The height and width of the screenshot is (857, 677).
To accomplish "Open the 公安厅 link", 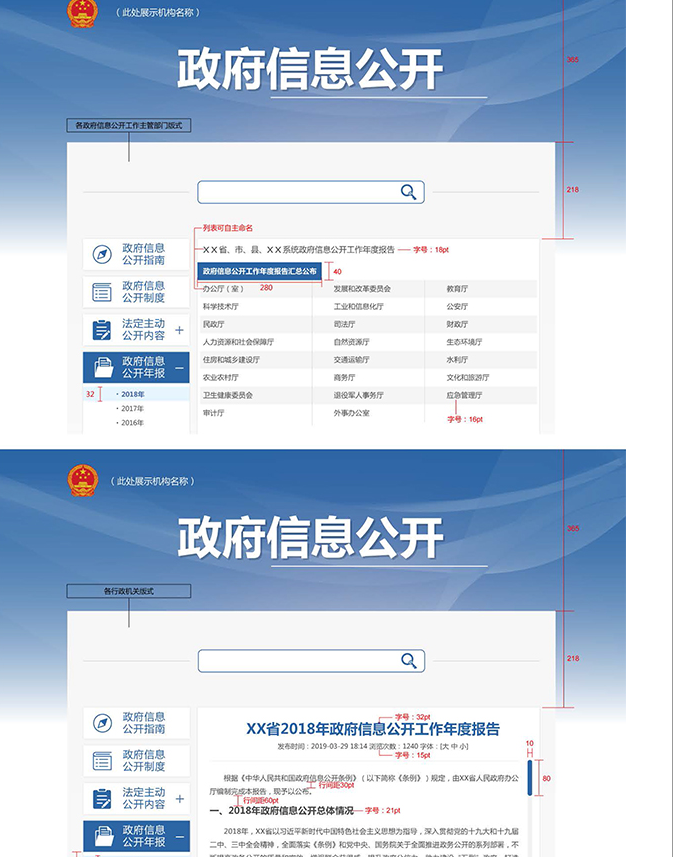I will point(457,306).
